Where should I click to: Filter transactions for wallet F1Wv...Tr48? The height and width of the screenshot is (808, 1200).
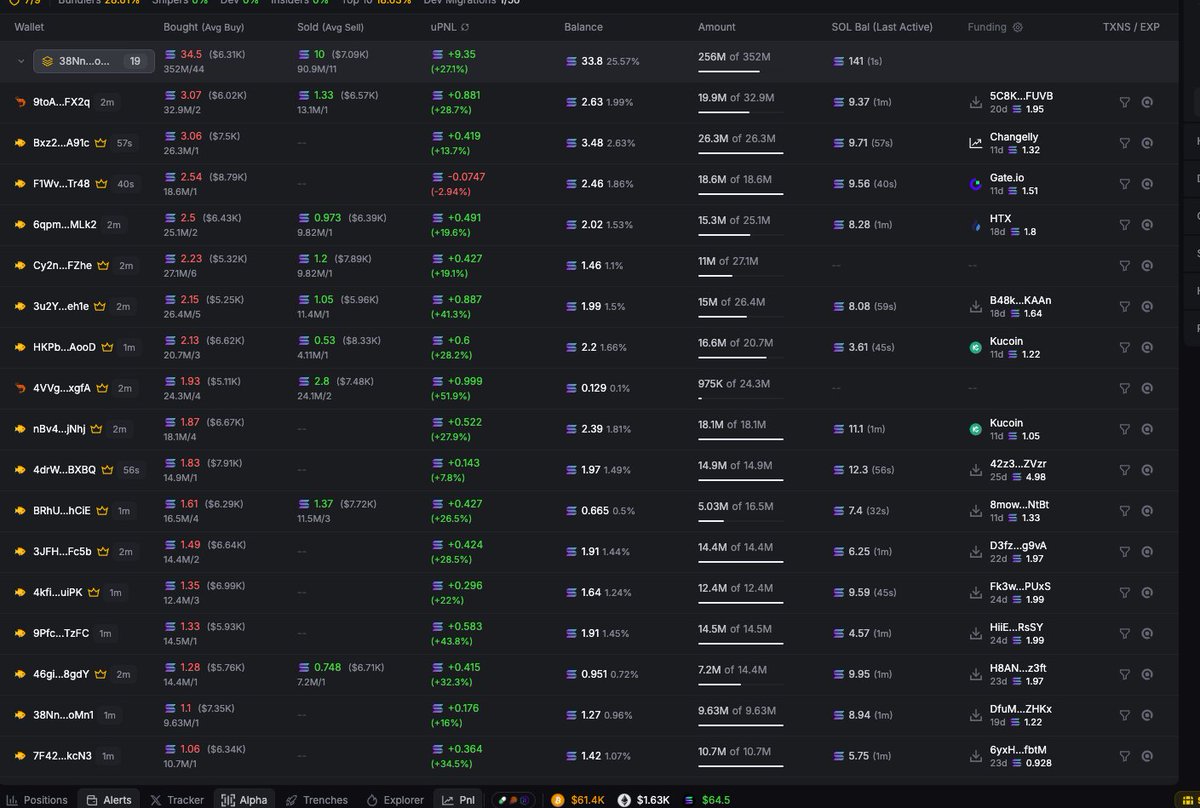tap(1124, 184)
